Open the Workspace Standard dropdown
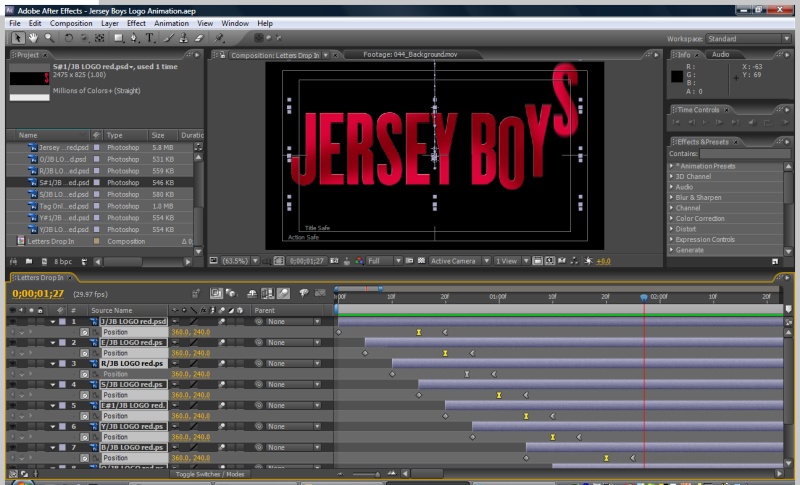The width and height of the screenshot is (800, 485). tap(745, 39)
